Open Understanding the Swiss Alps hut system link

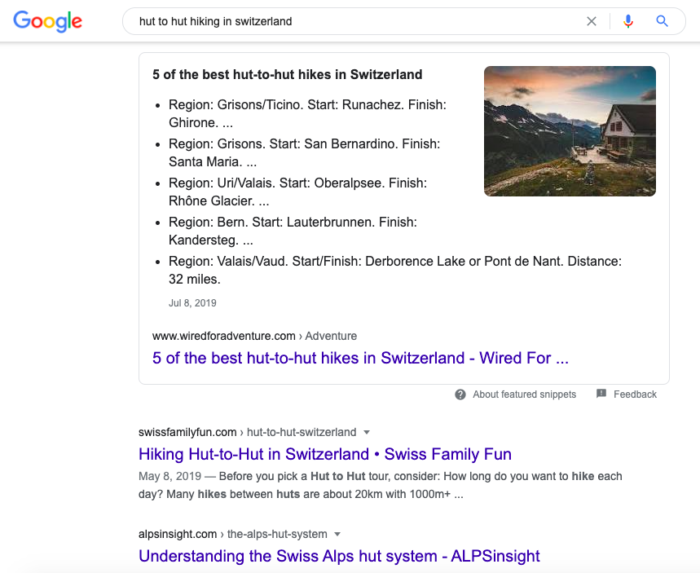339,556
